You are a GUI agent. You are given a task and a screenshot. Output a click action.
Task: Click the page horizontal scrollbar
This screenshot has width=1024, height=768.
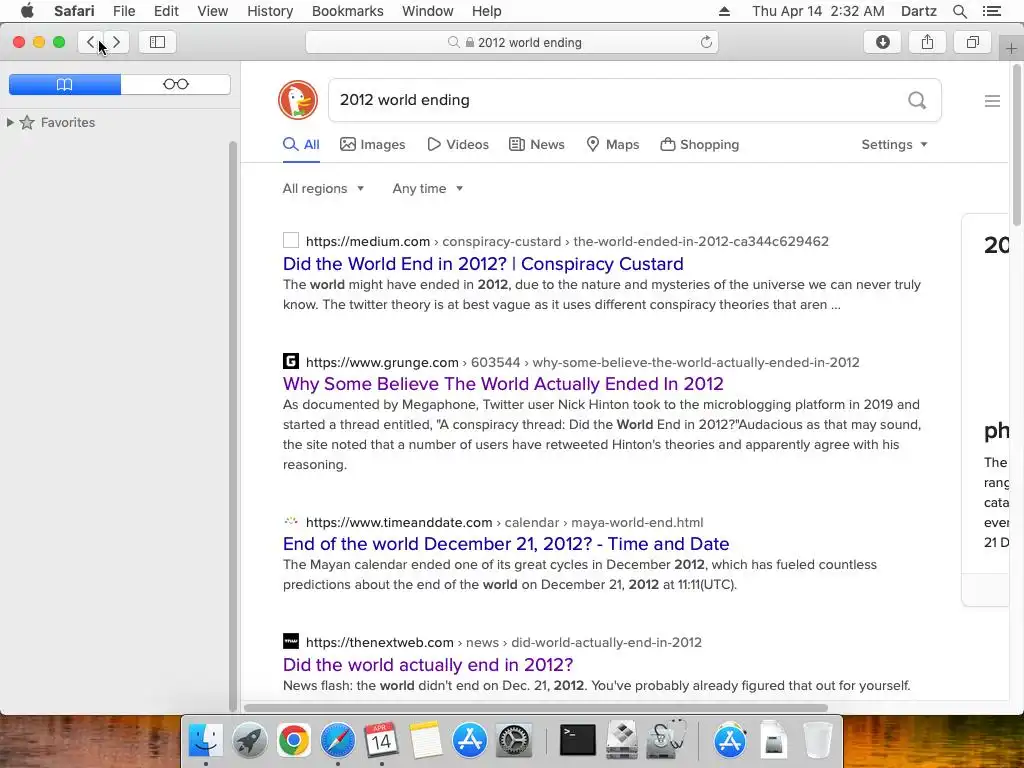(536, 708)
